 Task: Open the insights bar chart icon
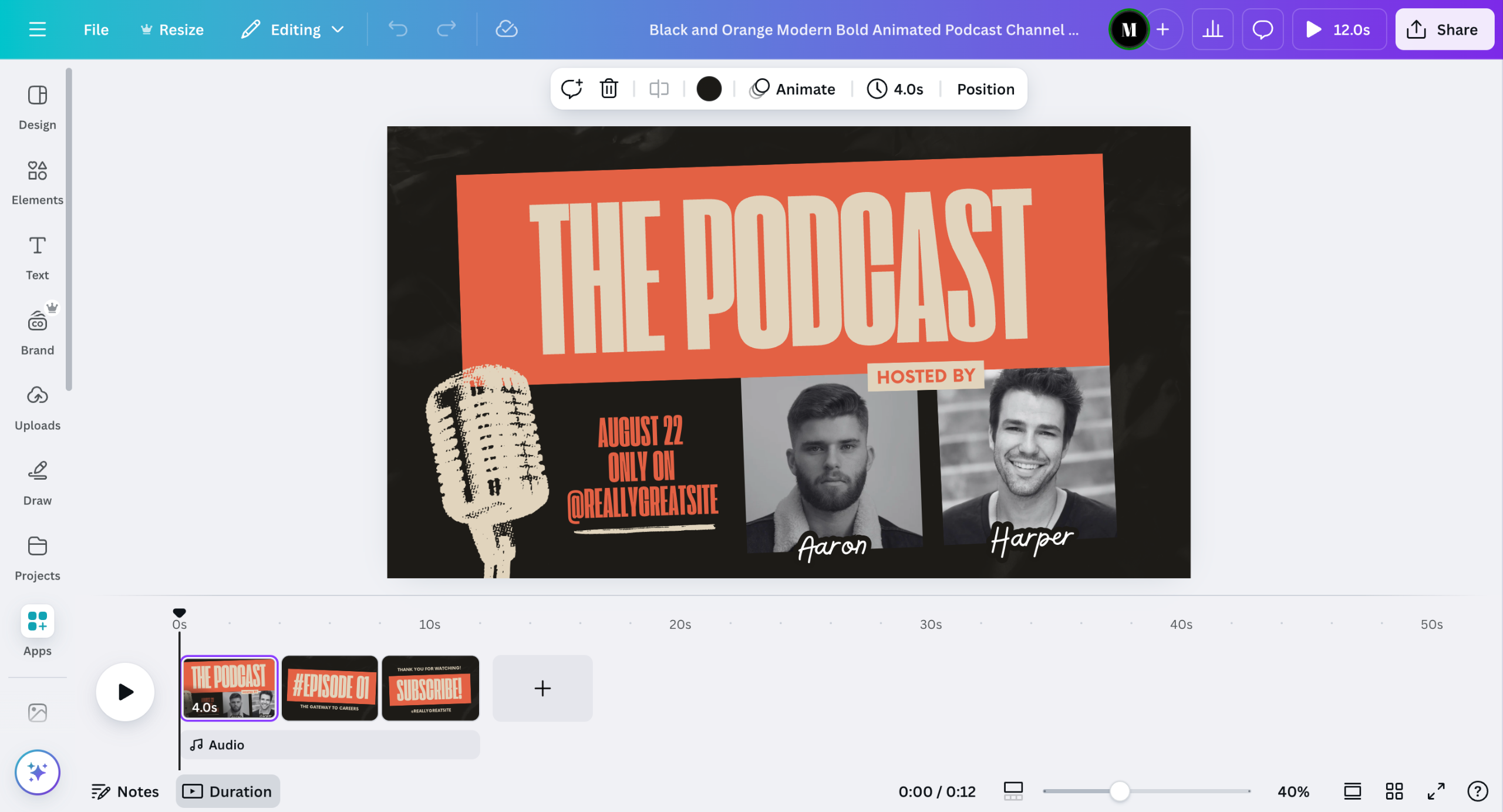pyautogui.click(x=1212, y=29)
